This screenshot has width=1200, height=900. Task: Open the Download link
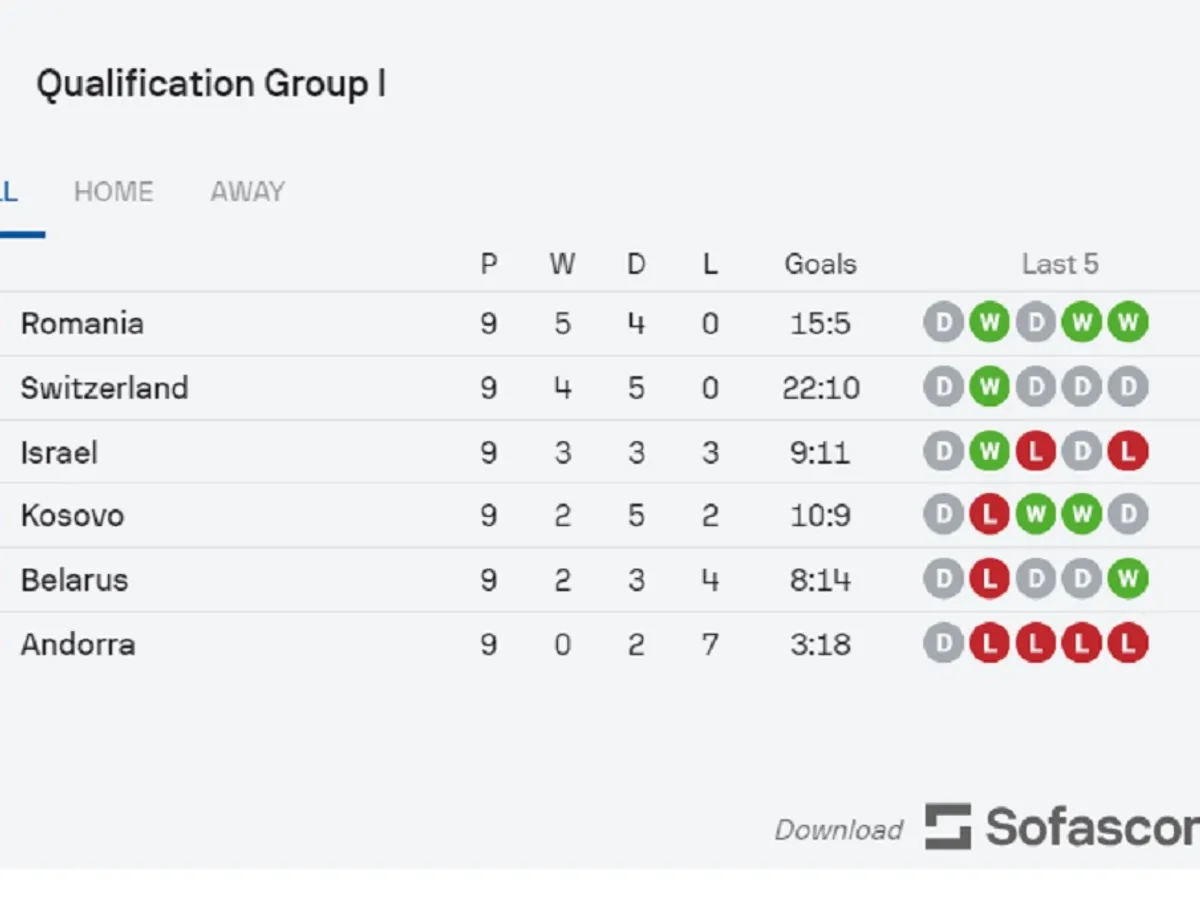click(838, 830)
